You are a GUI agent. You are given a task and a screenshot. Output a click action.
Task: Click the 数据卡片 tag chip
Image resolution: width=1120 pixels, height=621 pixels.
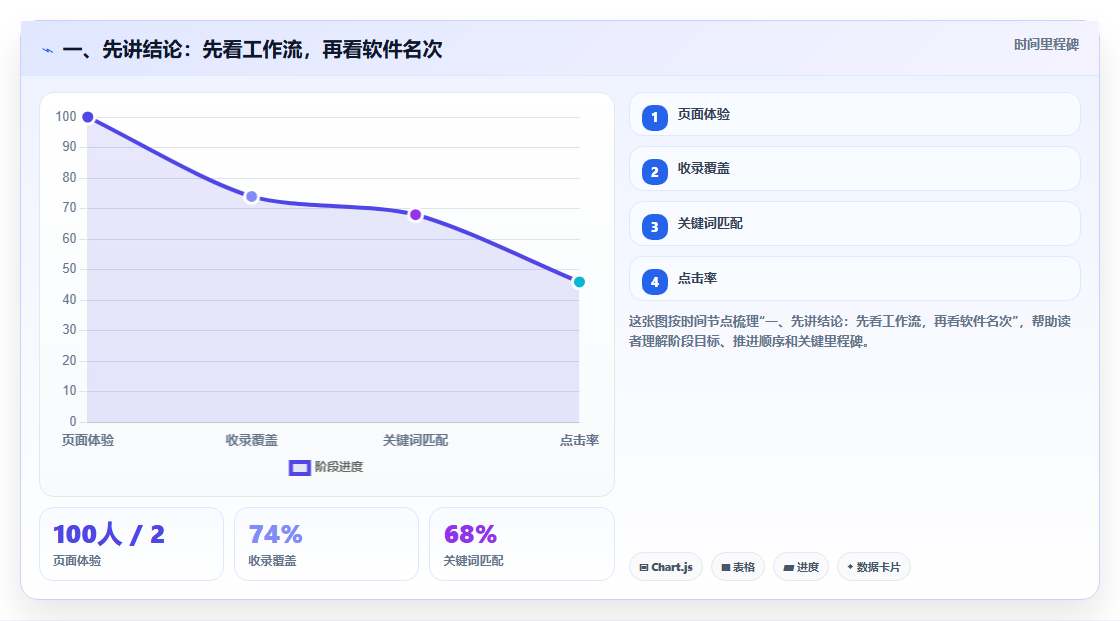[x=874, y=567]
